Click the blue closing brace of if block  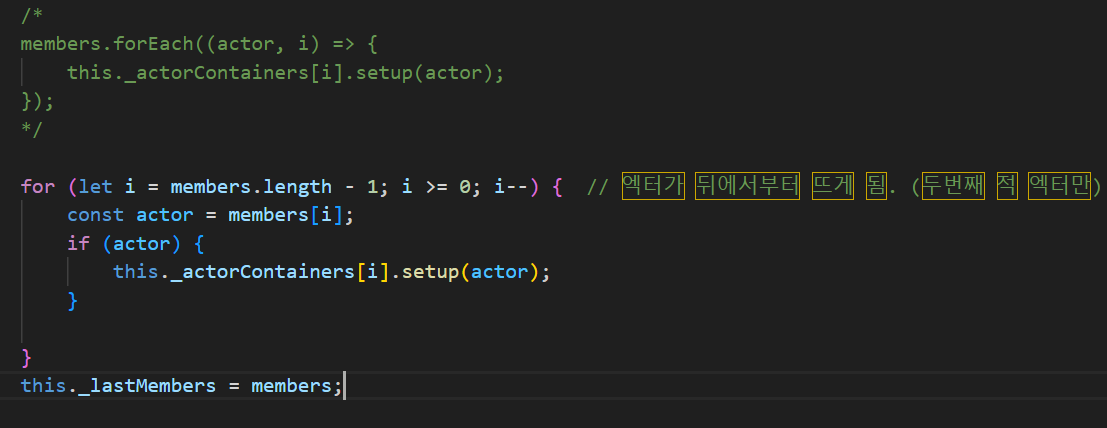(x=73, y=300)
